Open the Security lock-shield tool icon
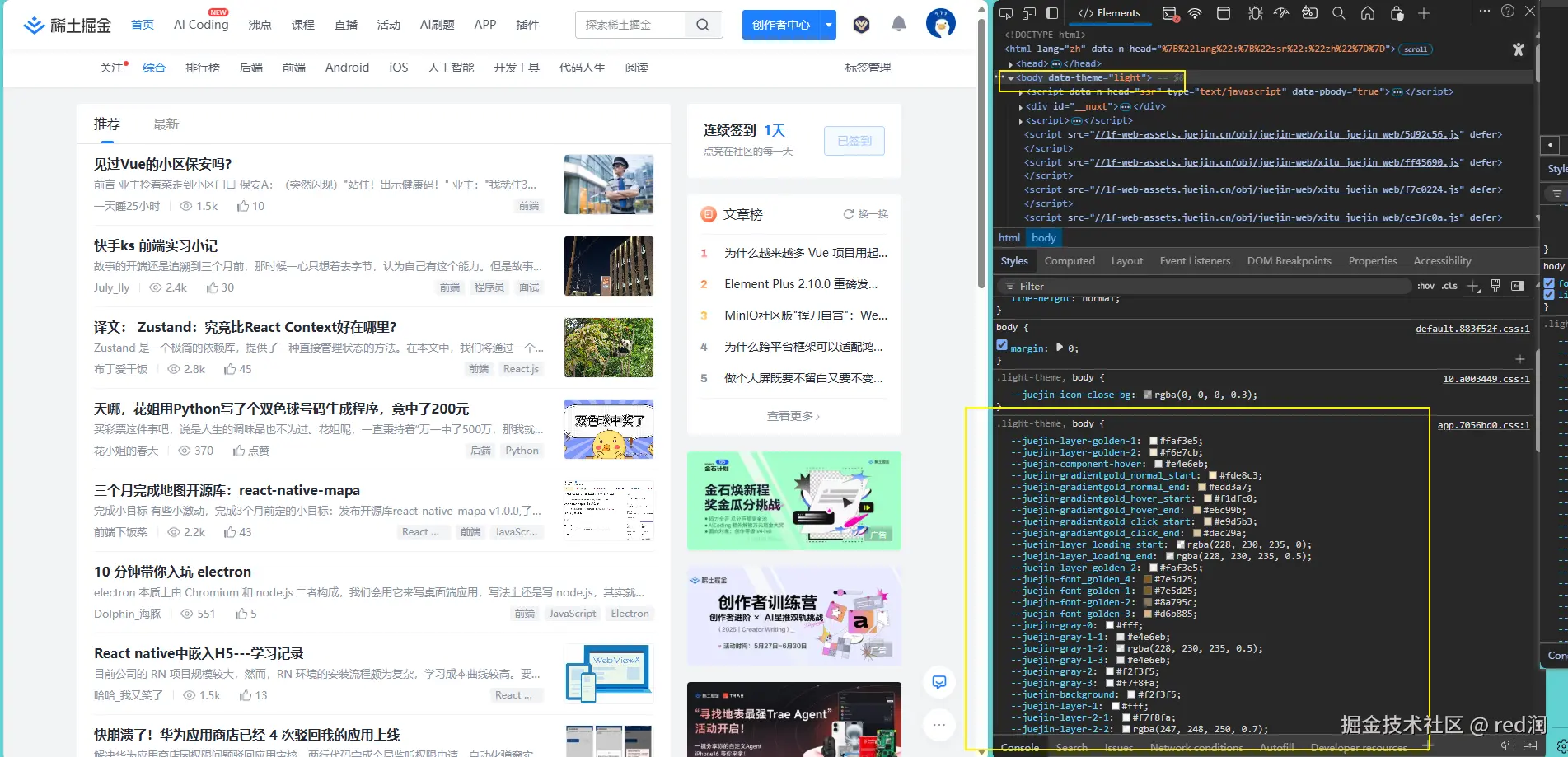The height and width of the screenshot is (757, 1568). [1397, 13]
